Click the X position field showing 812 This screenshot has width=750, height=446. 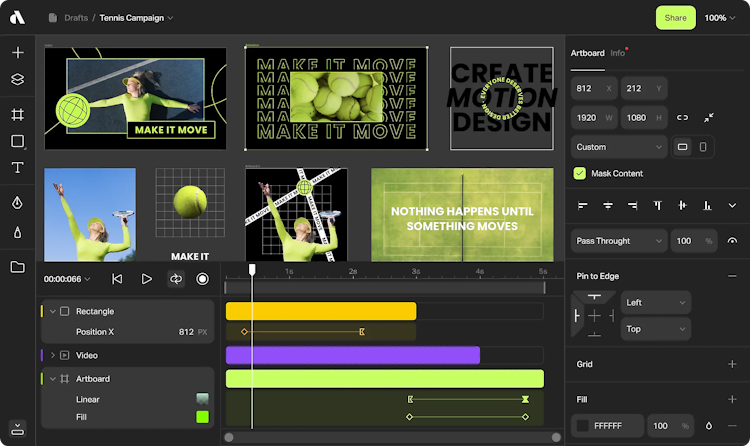594,89
